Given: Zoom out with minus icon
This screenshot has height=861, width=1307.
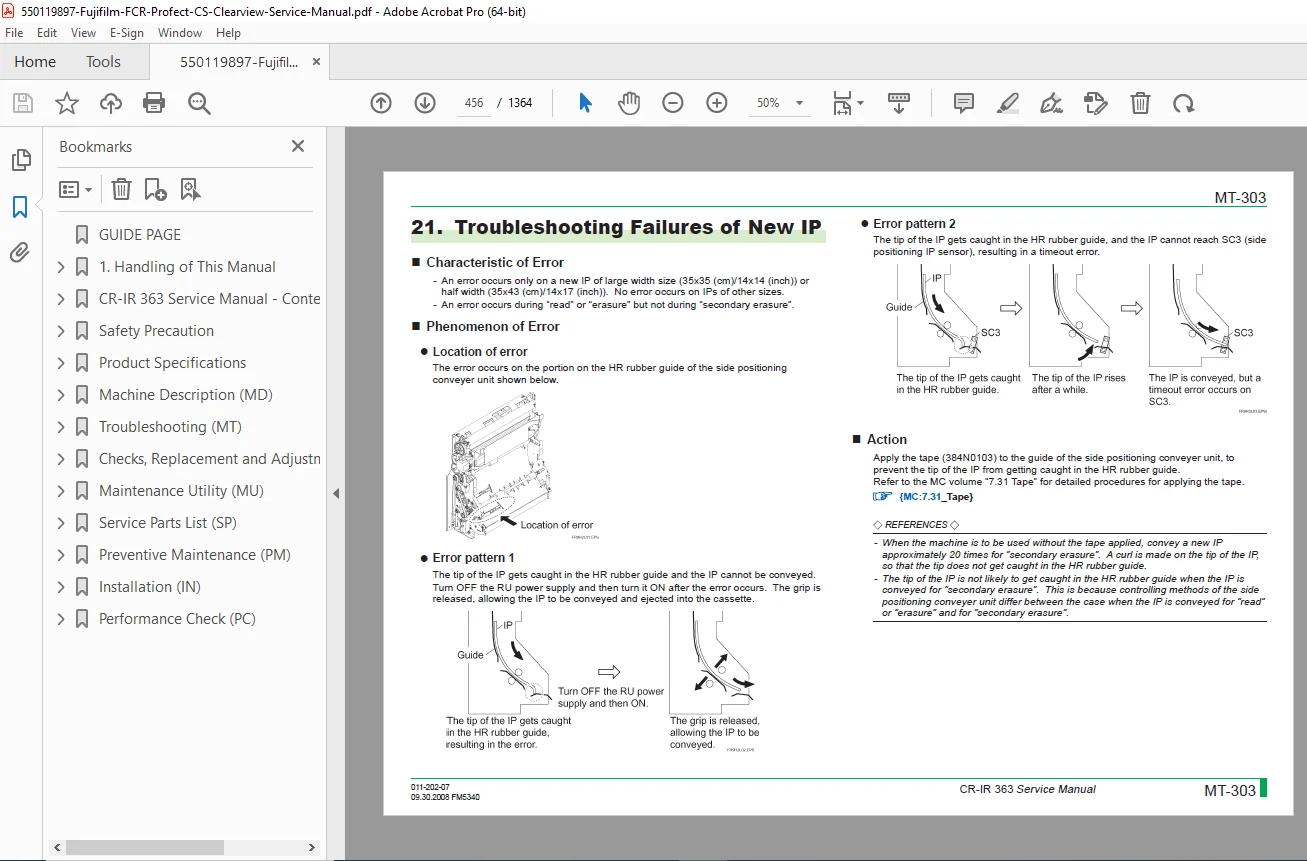Looking at the screenshot, I should (673, 103).
